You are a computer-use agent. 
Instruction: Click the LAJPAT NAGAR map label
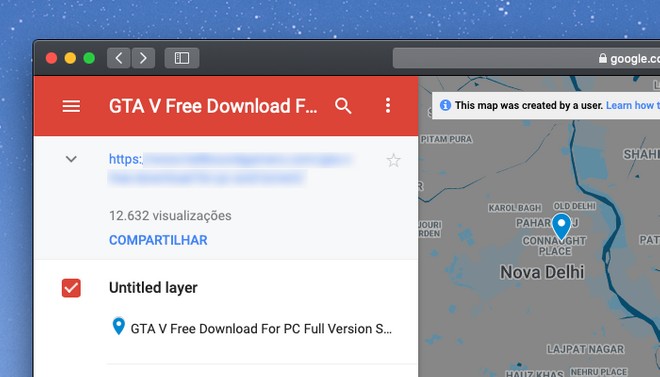[x=585, y=349]
